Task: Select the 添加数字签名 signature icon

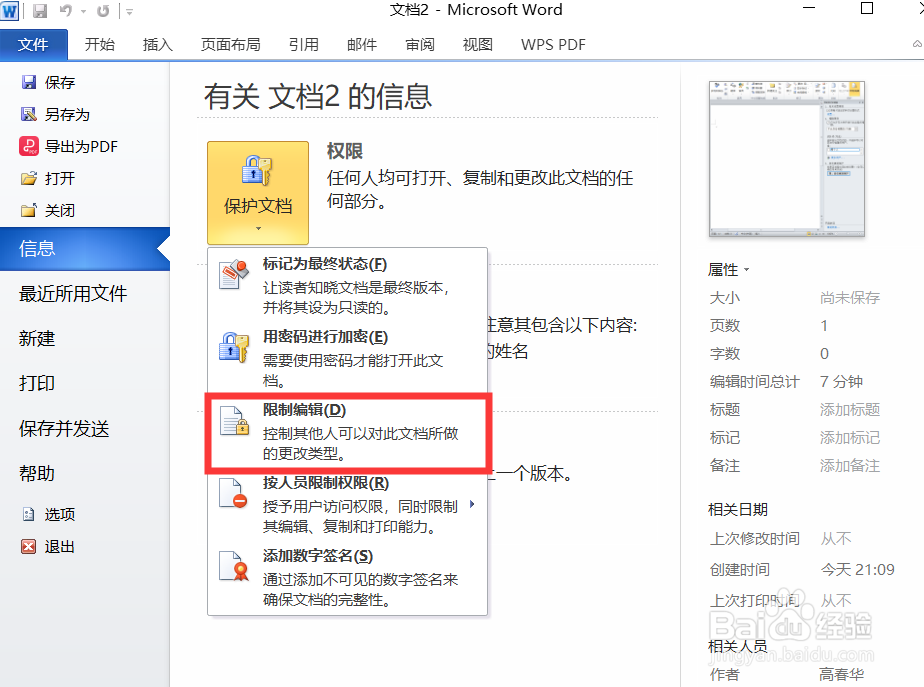Action: [x=232, y=566]
